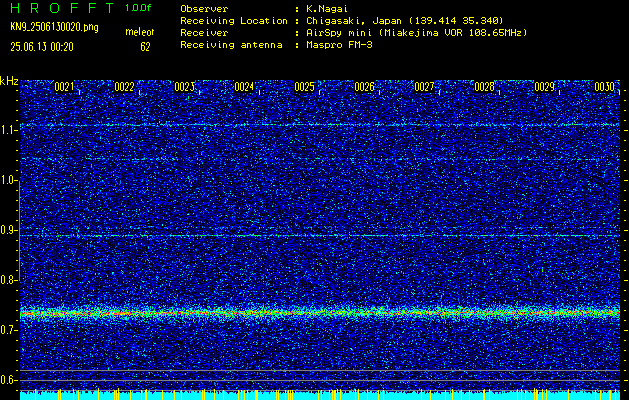Click time marker 0024
This screenshot has width=629, height=400.
(x=244, y=87)
